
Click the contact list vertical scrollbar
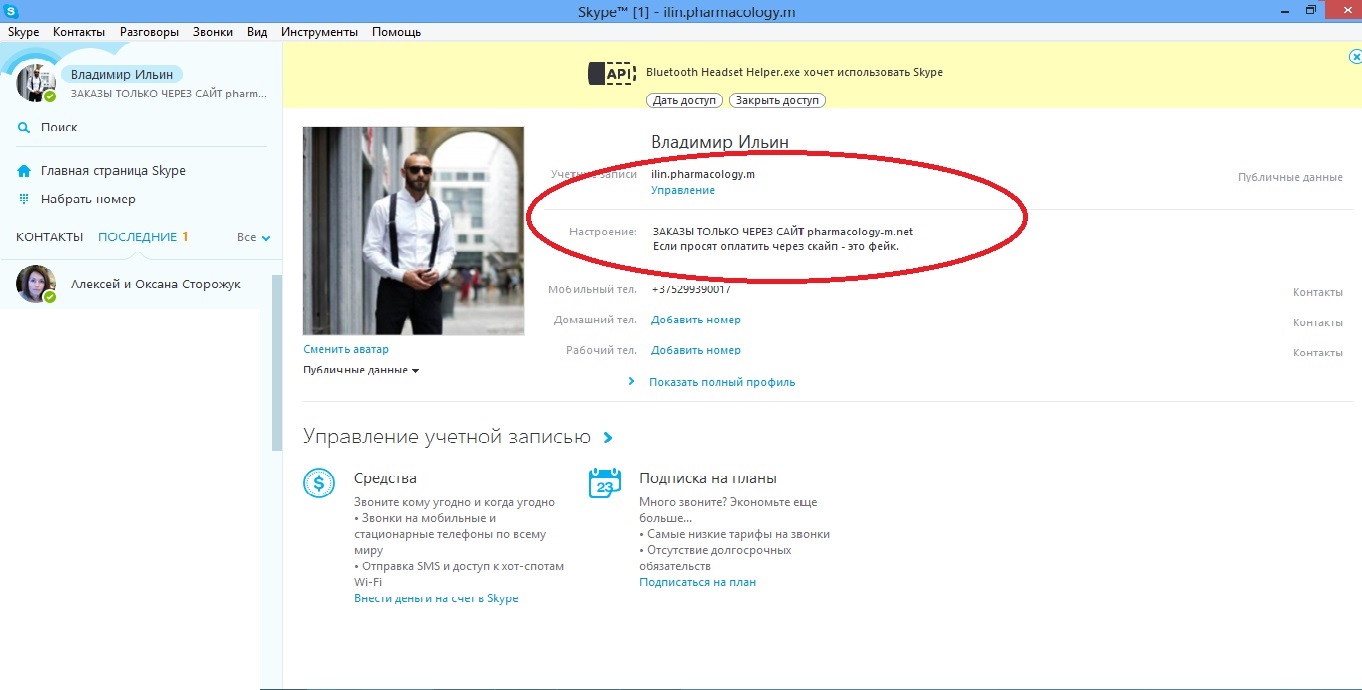[x=277, y=362]
